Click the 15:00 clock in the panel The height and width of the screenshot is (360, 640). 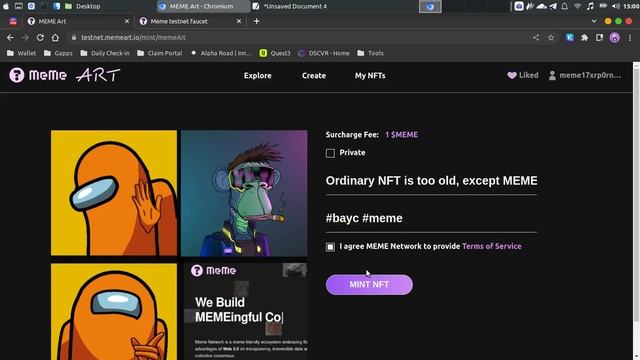631,6
